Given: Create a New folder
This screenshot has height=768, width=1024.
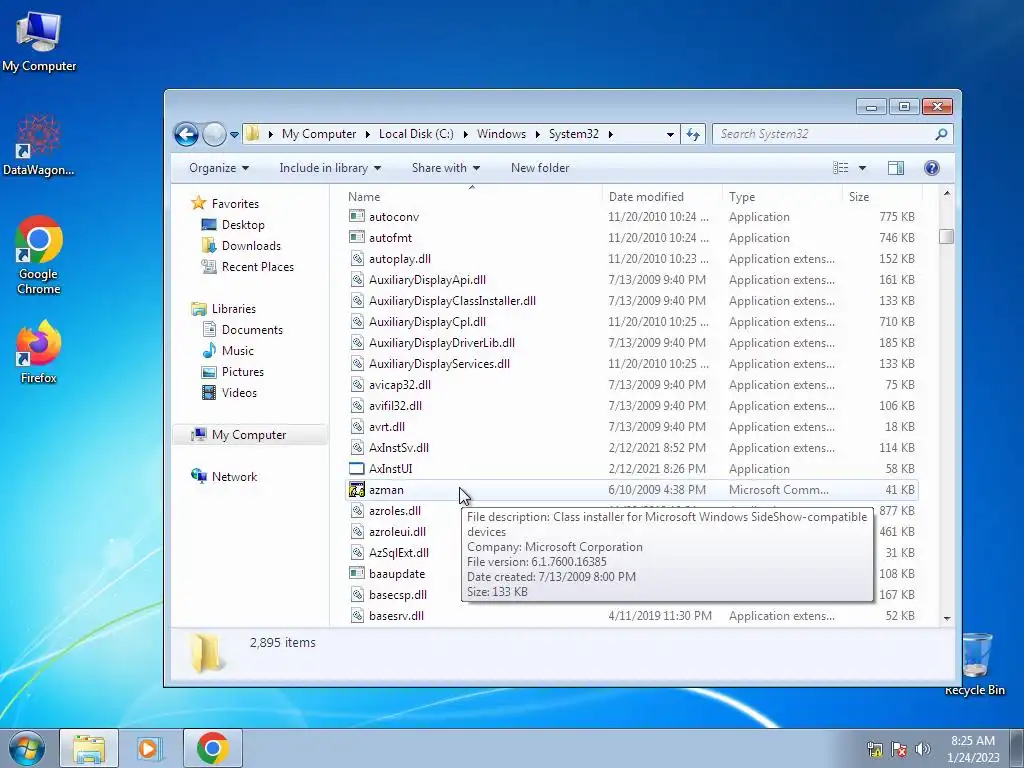Looking at the screenshot, I should pyautogui.click(x=540, y=168).
